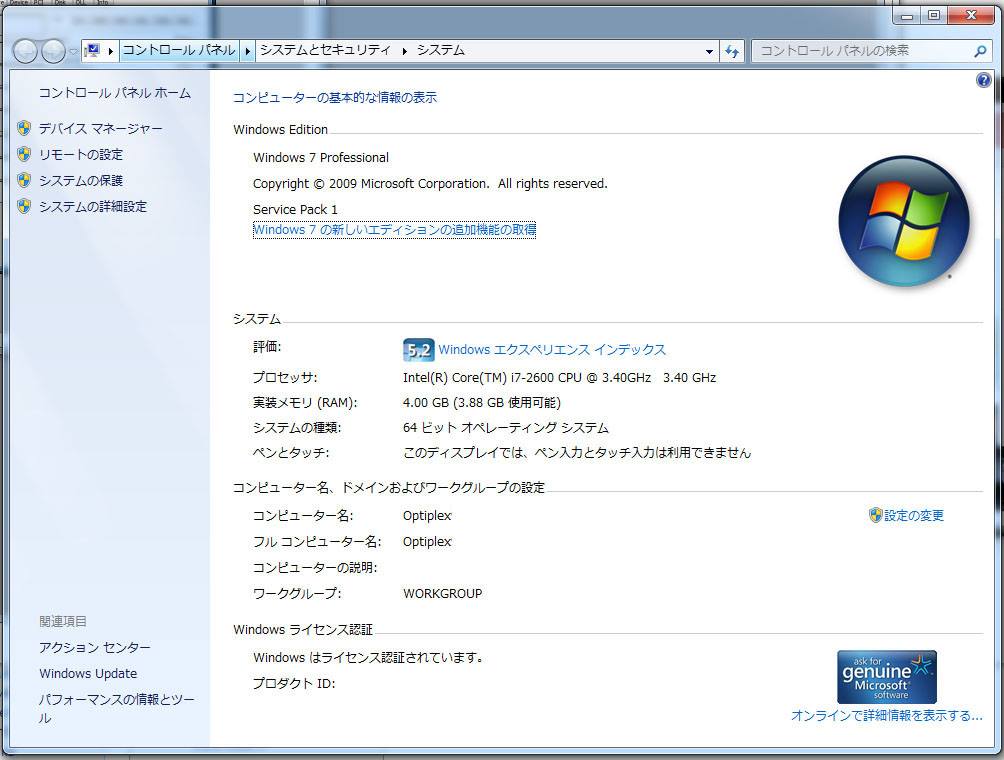Expand arrow after システムとセキュリティ breadcrumb
Image resolution: width=1004 pixels, height=760 pixels.
(x=405, y=51)
